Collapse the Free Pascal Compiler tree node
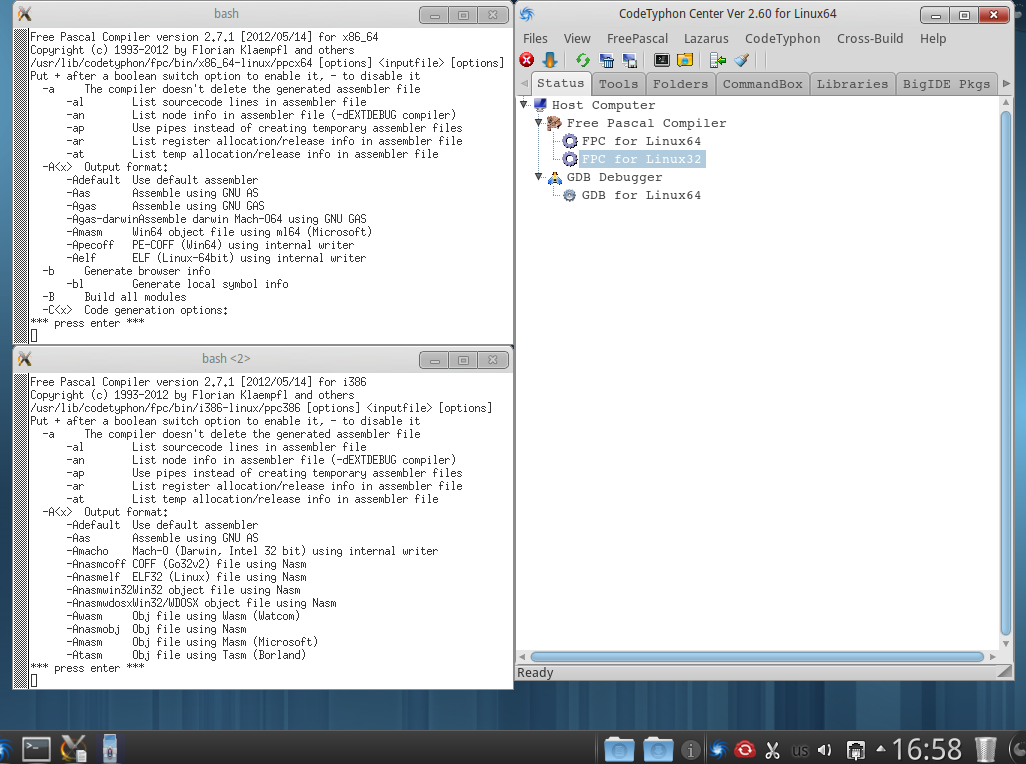Viewport: 1026px width, 764px height. point(539,122)
